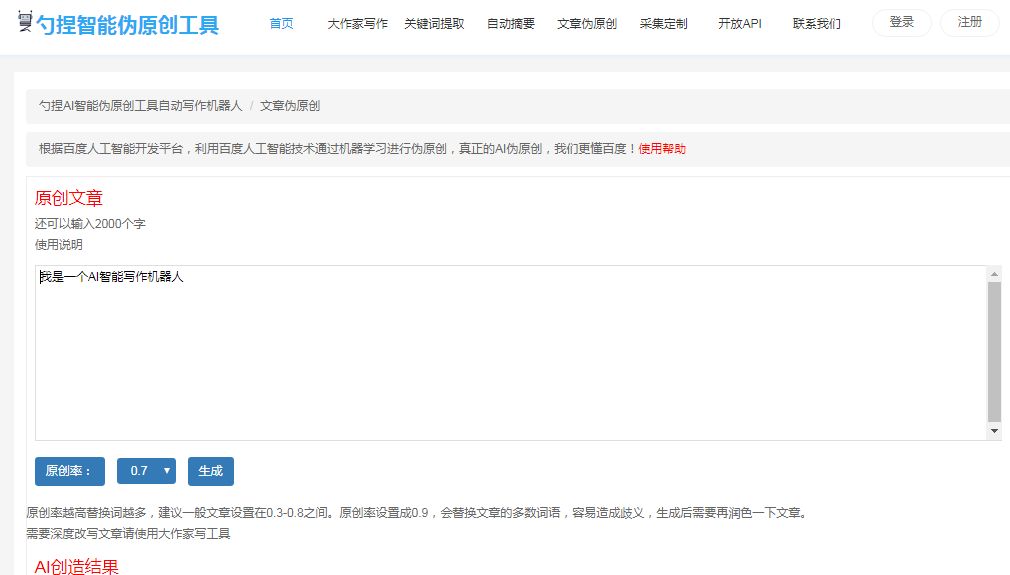1010x575 pixels.
Task: Click the 使用说明 link
Action: [59, 245]
